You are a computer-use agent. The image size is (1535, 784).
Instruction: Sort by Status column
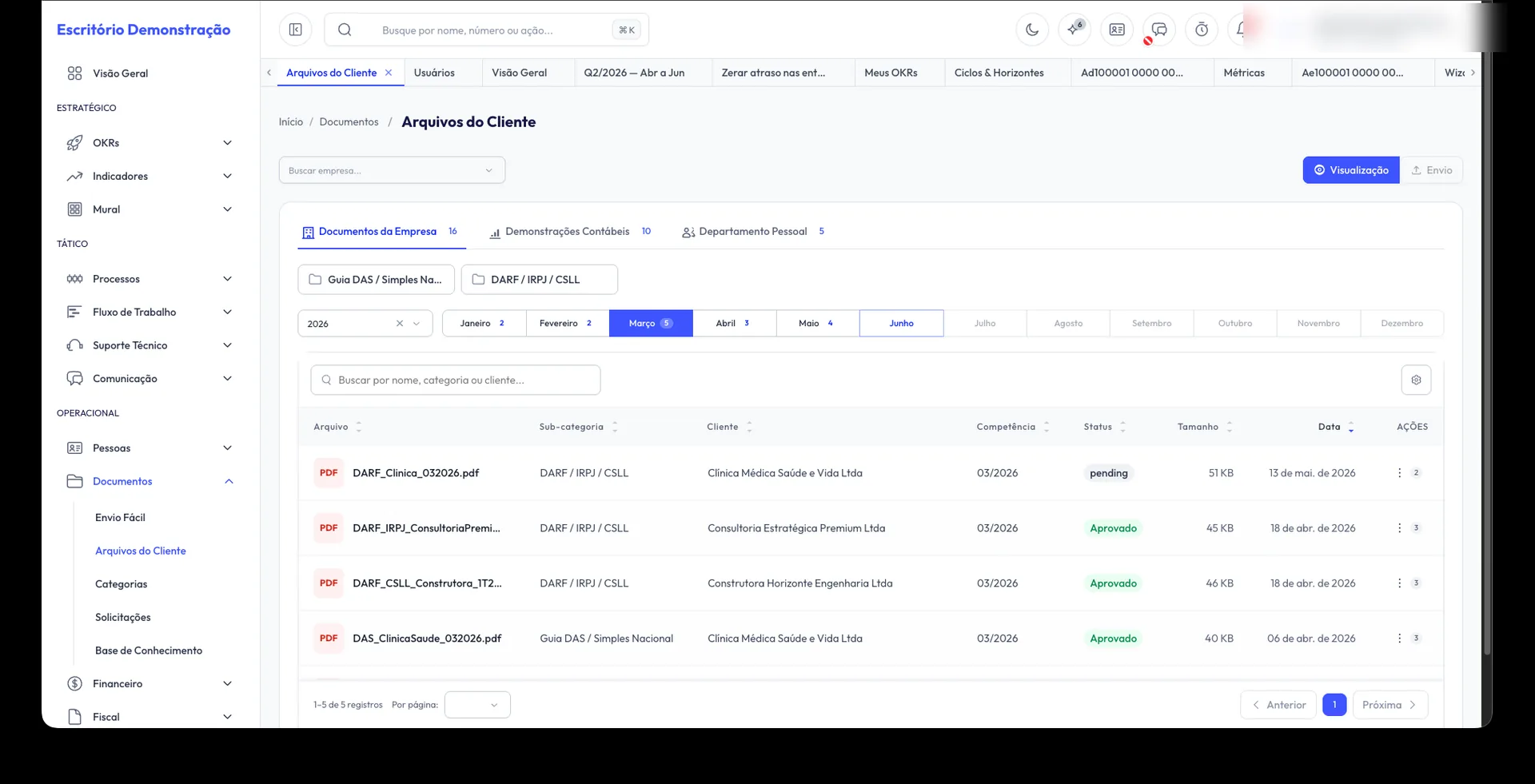pos(1122,427)
